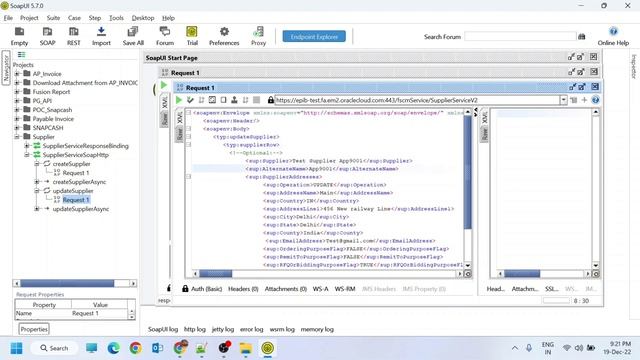Screen dimensions: 640x360
Task: Expand the AP_Invoice project
Action: pos(17,74)
